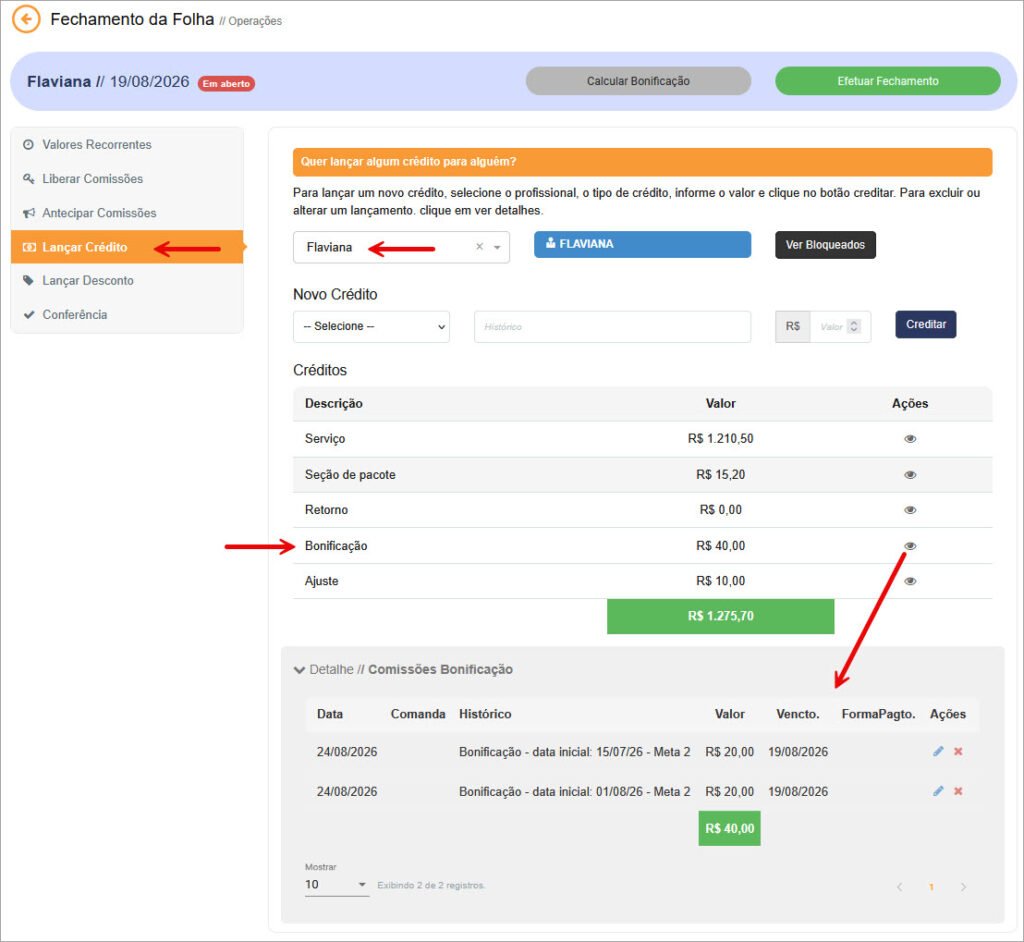Click the Retorno row label
The height and width of the screenshot is (942, 1024).
(326, 510)
